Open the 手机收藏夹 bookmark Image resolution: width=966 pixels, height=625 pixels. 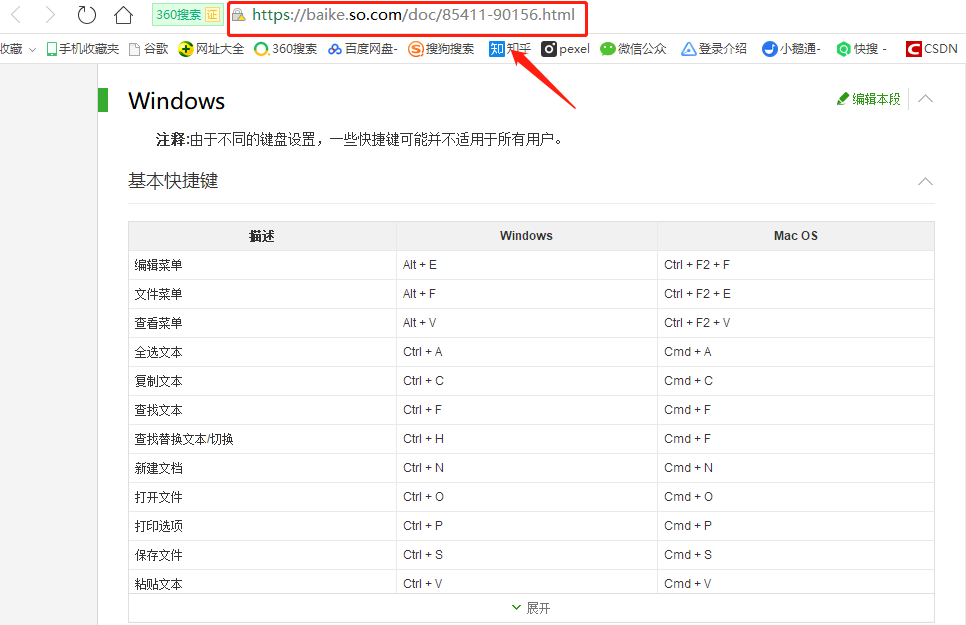(83, 49)
